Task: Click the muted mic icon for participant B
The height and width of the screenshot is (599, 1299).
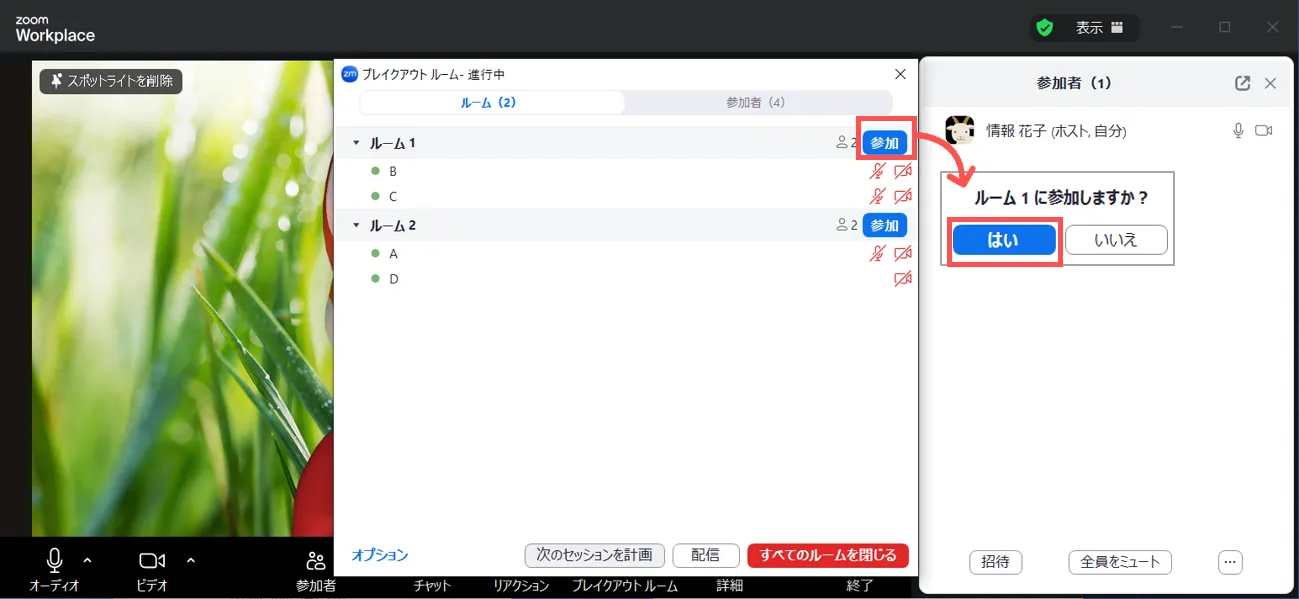Action: [x=877, y=171]
